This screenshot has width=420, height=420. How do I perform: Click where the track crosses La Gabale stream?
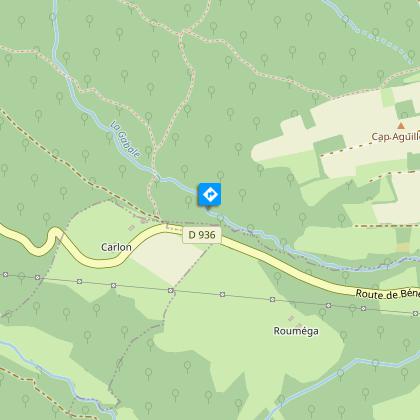click(x=157, y=177)
